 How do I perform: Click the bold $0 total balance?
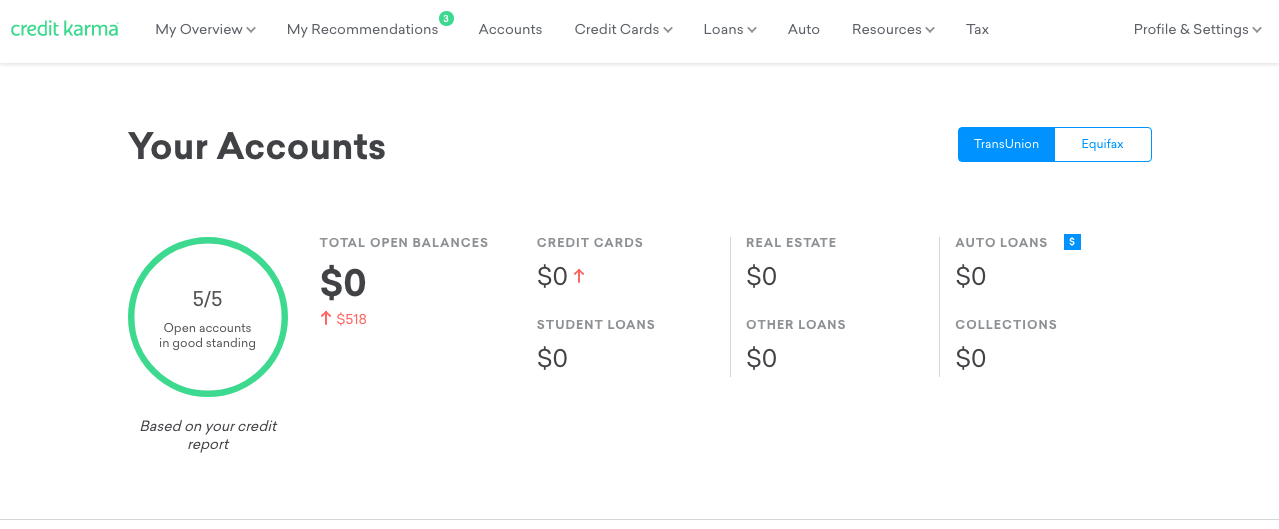tap(343, 283)
